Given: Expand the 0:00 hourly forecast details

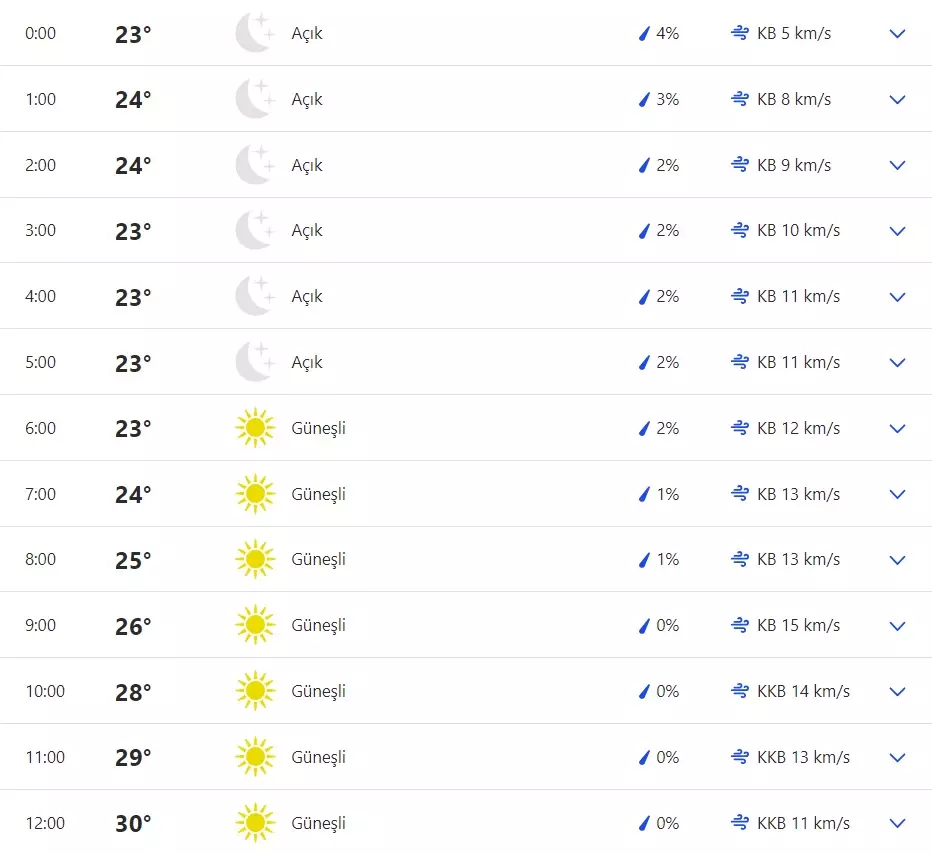Looking at the screenshot, I should point(897,33).
